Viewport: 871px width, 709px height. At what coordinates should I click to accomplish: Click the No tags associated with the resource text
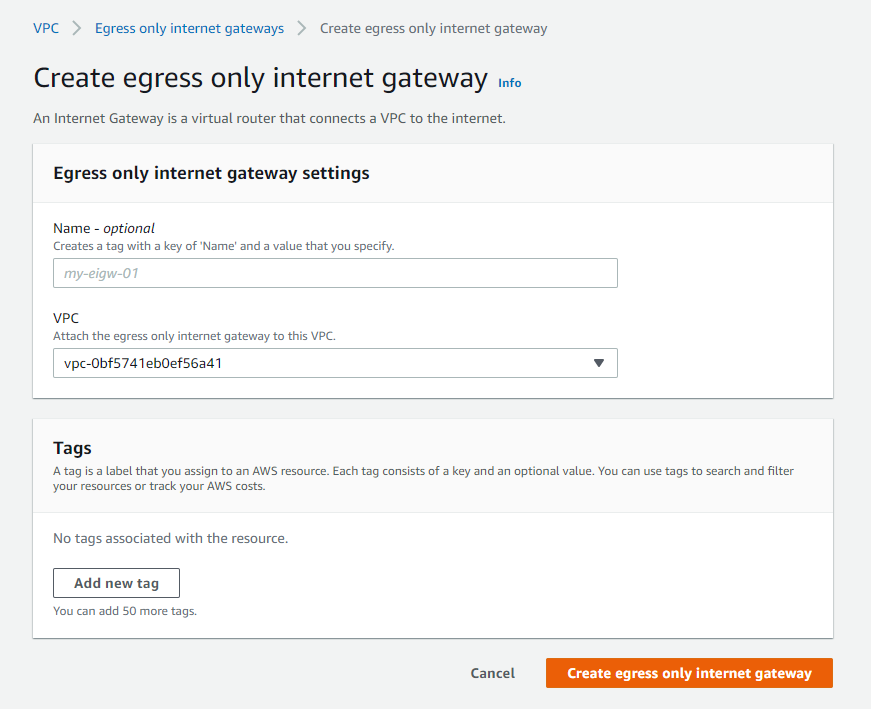point(170,538)
